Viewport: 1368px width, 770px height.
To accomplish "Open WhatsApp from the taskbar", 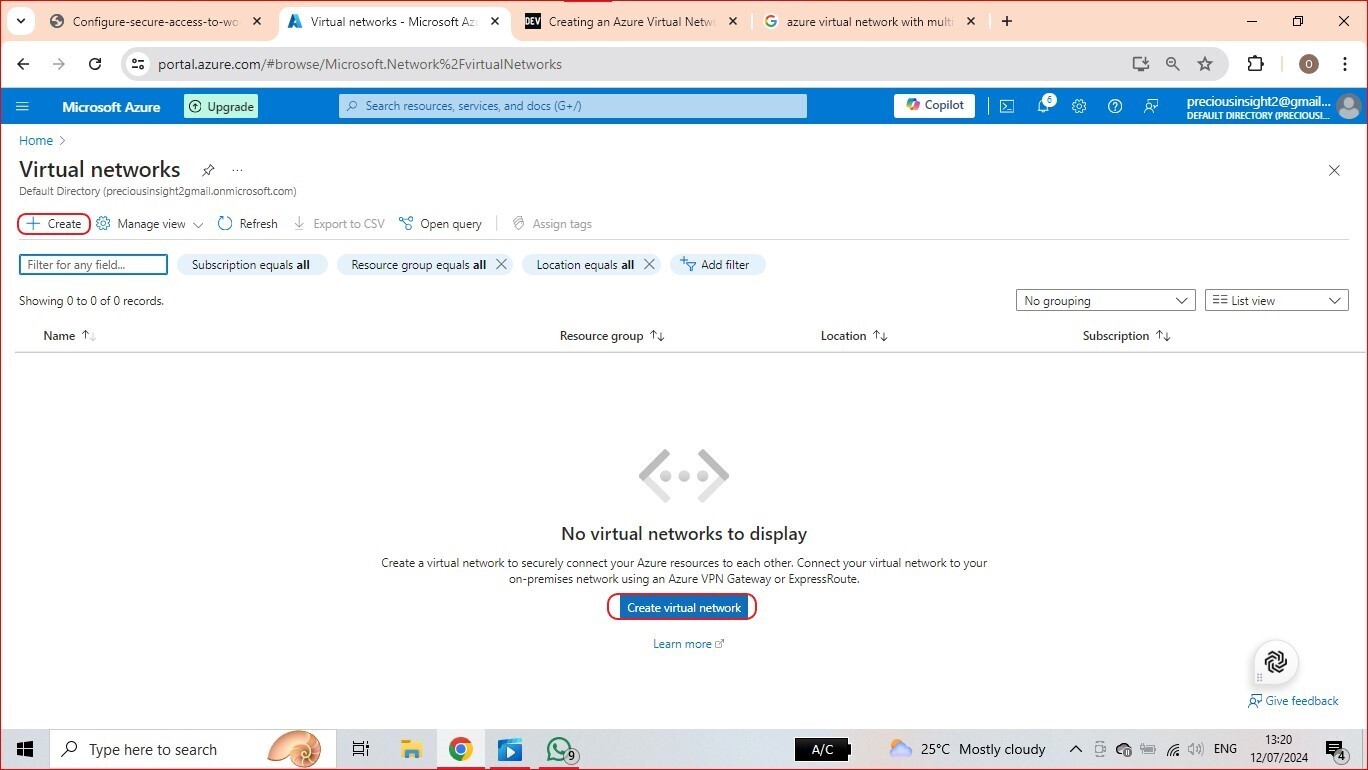I will 560,749.
